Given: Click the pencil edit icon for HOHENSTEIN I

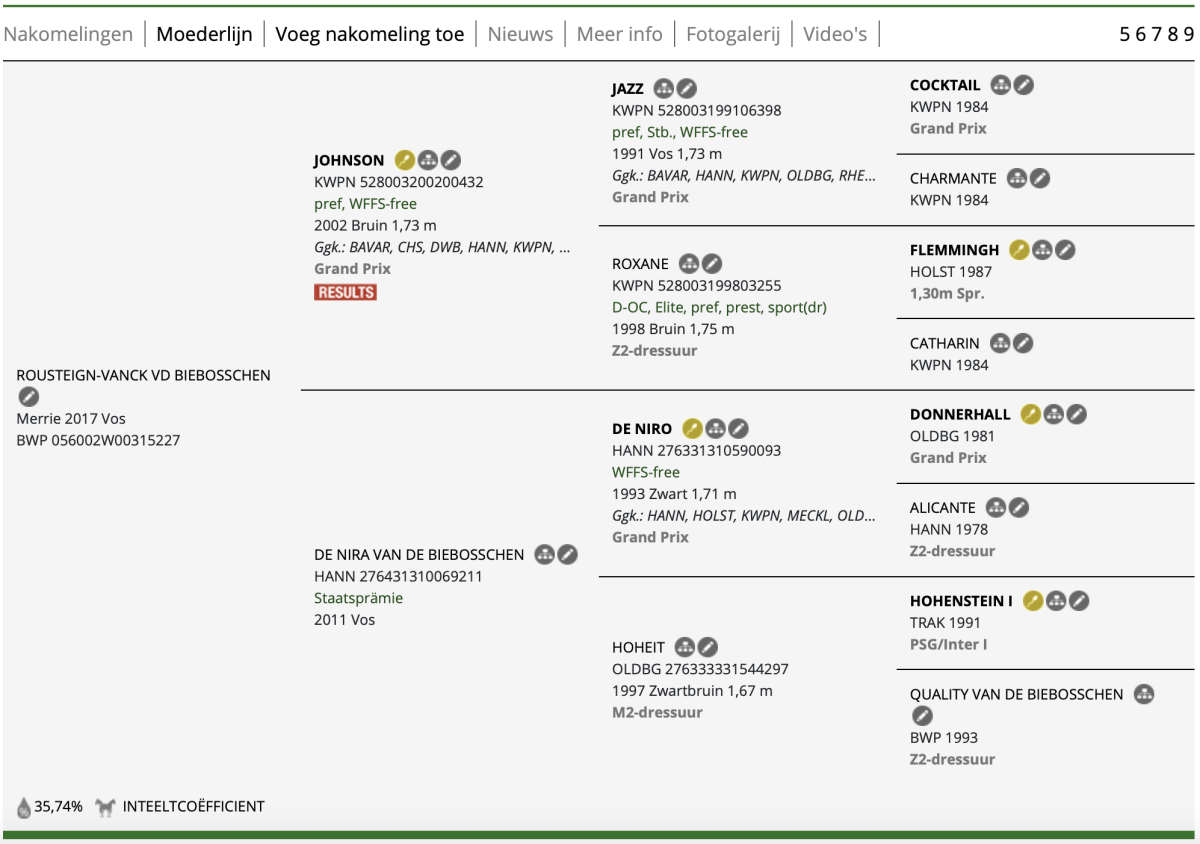Looking at the screenshot, I should 1079,601.
